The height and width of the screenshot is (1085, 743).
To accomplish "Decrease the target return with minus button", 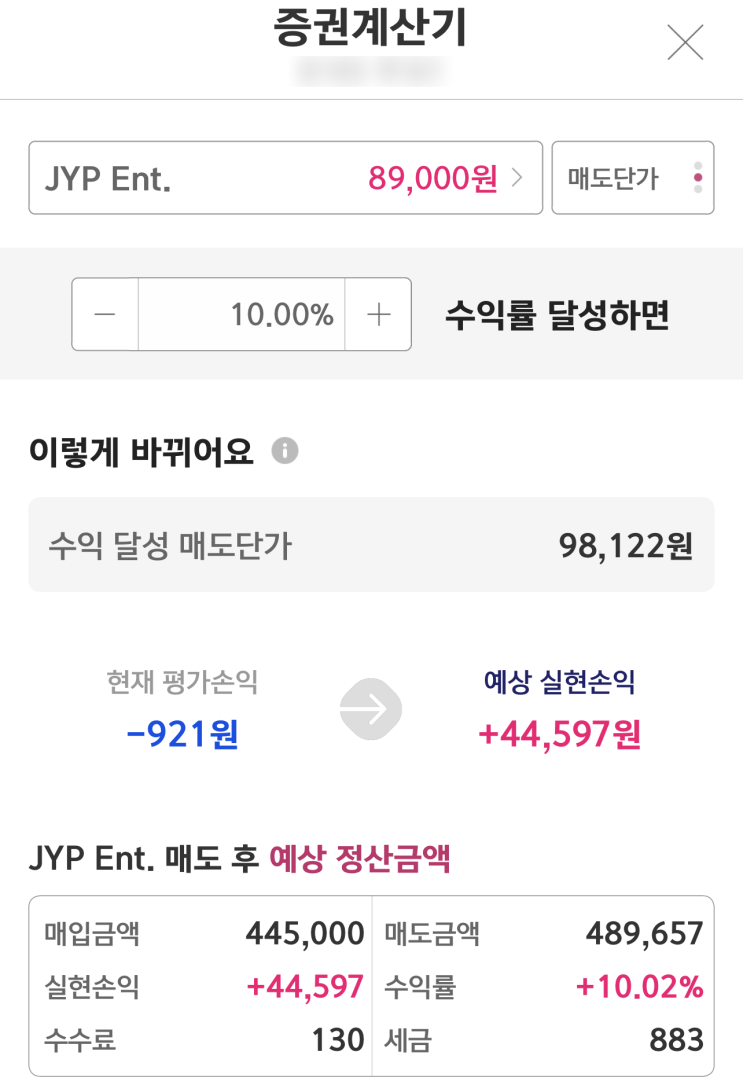I will (x=105, y=314).
